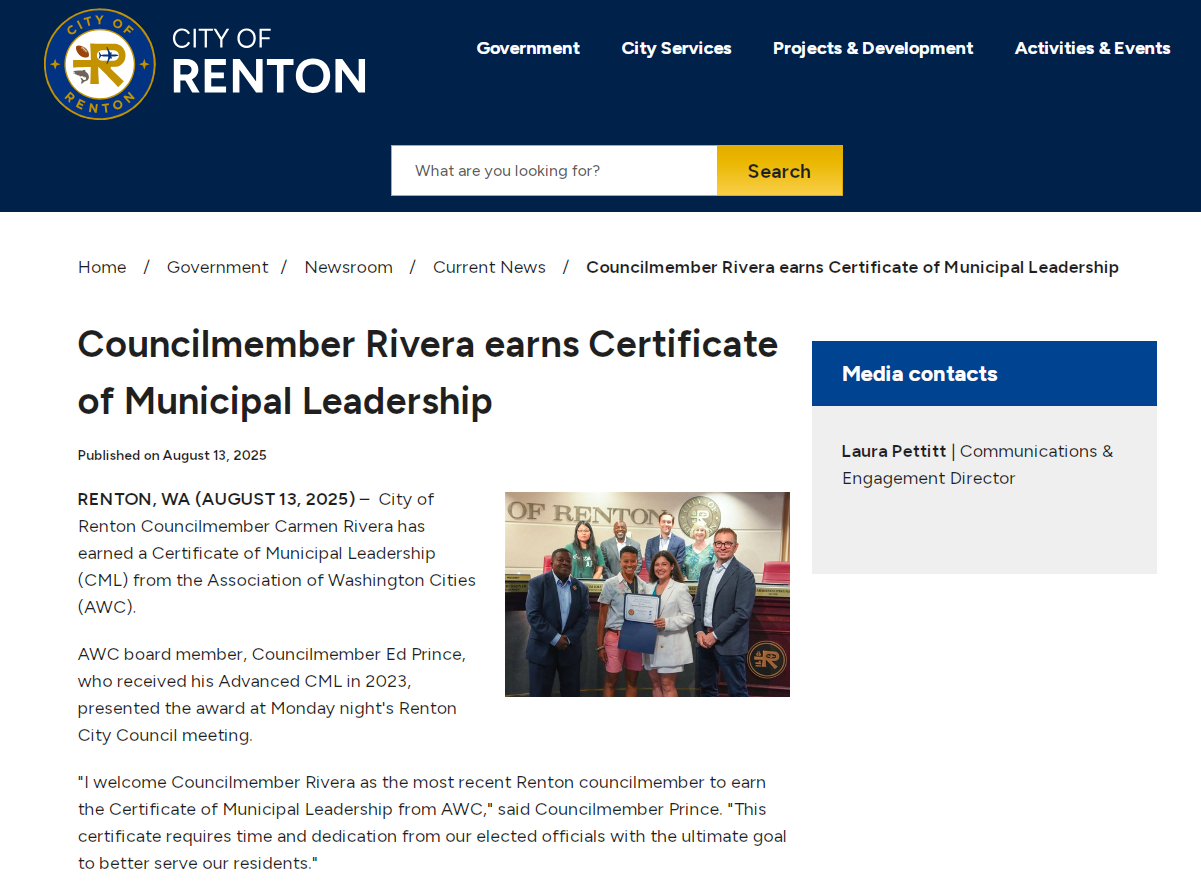
Task: Expand the Projects & Development menu
Action: pos(872,48)
